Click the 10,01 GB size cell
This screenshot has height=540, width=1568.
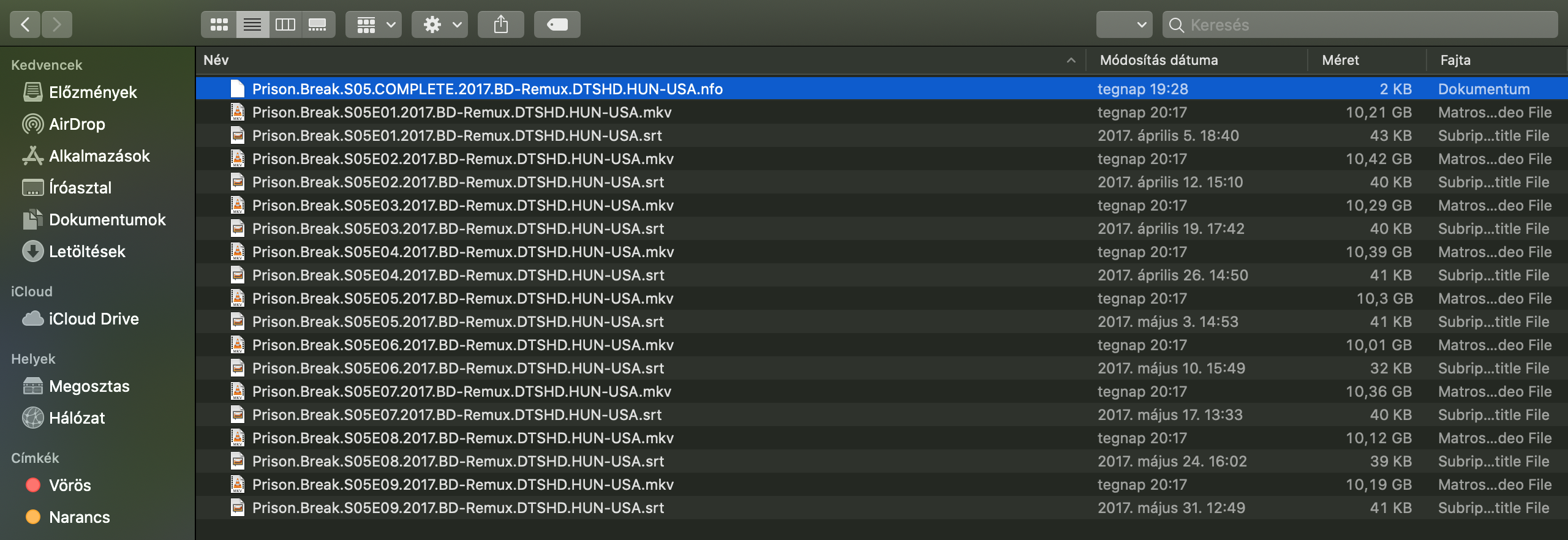tap(1379, 345)
